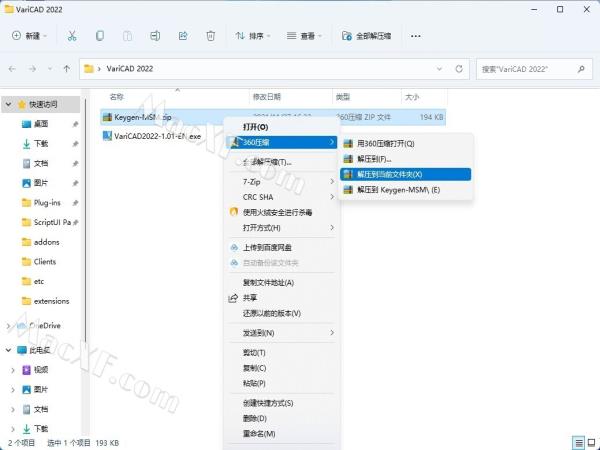This screenshot has width=600, height=450.
Task: Choose Create shortcut (S) menu entry
Action: click(281, 403)
